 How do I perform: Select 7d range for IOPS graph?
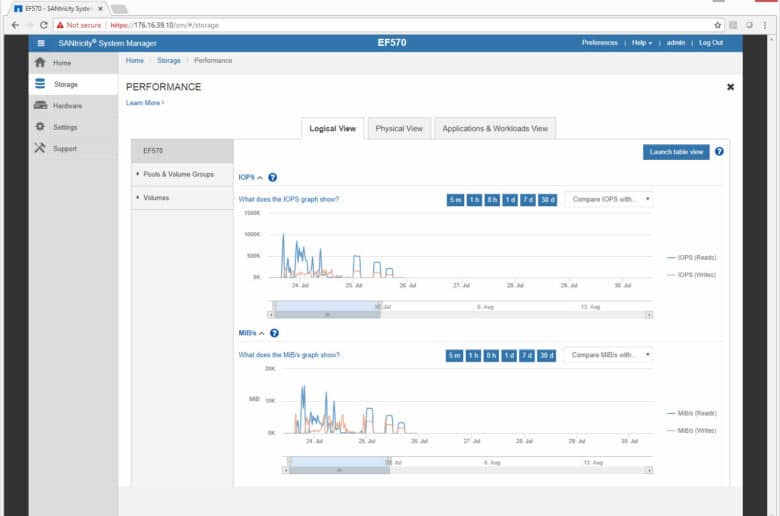[528, 200]
